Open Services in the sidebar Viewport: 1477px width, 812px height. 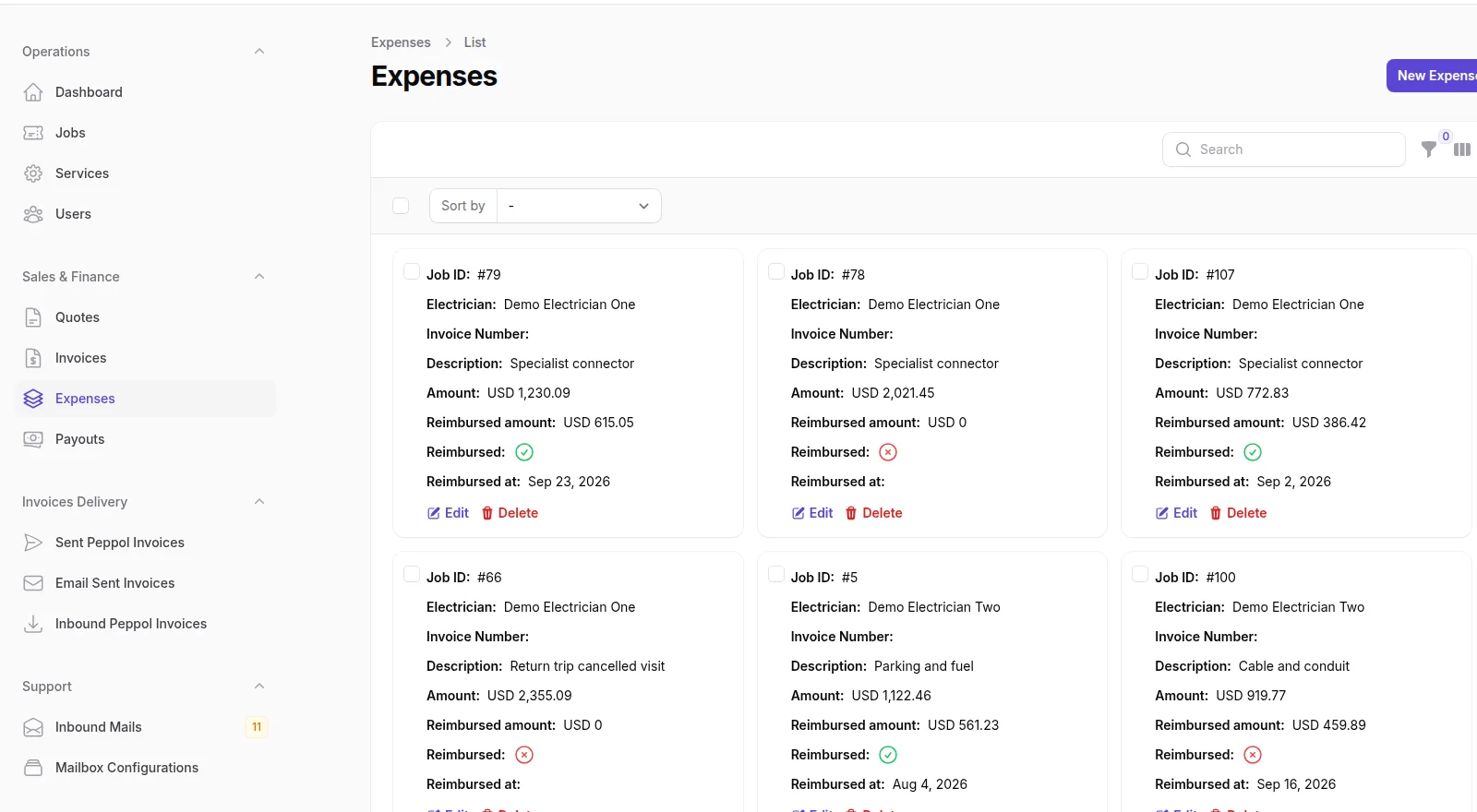(x=146, y=173)
